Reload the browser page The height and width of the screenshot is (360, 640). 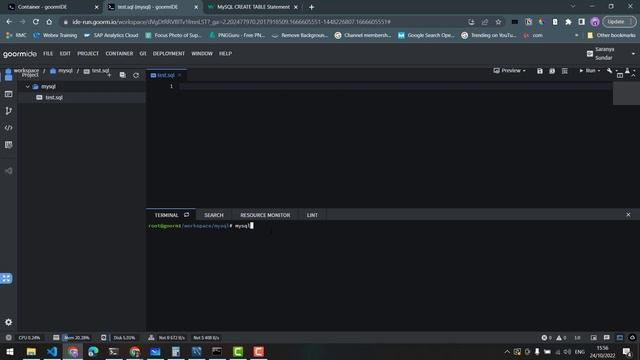click(x=36, y=22)
